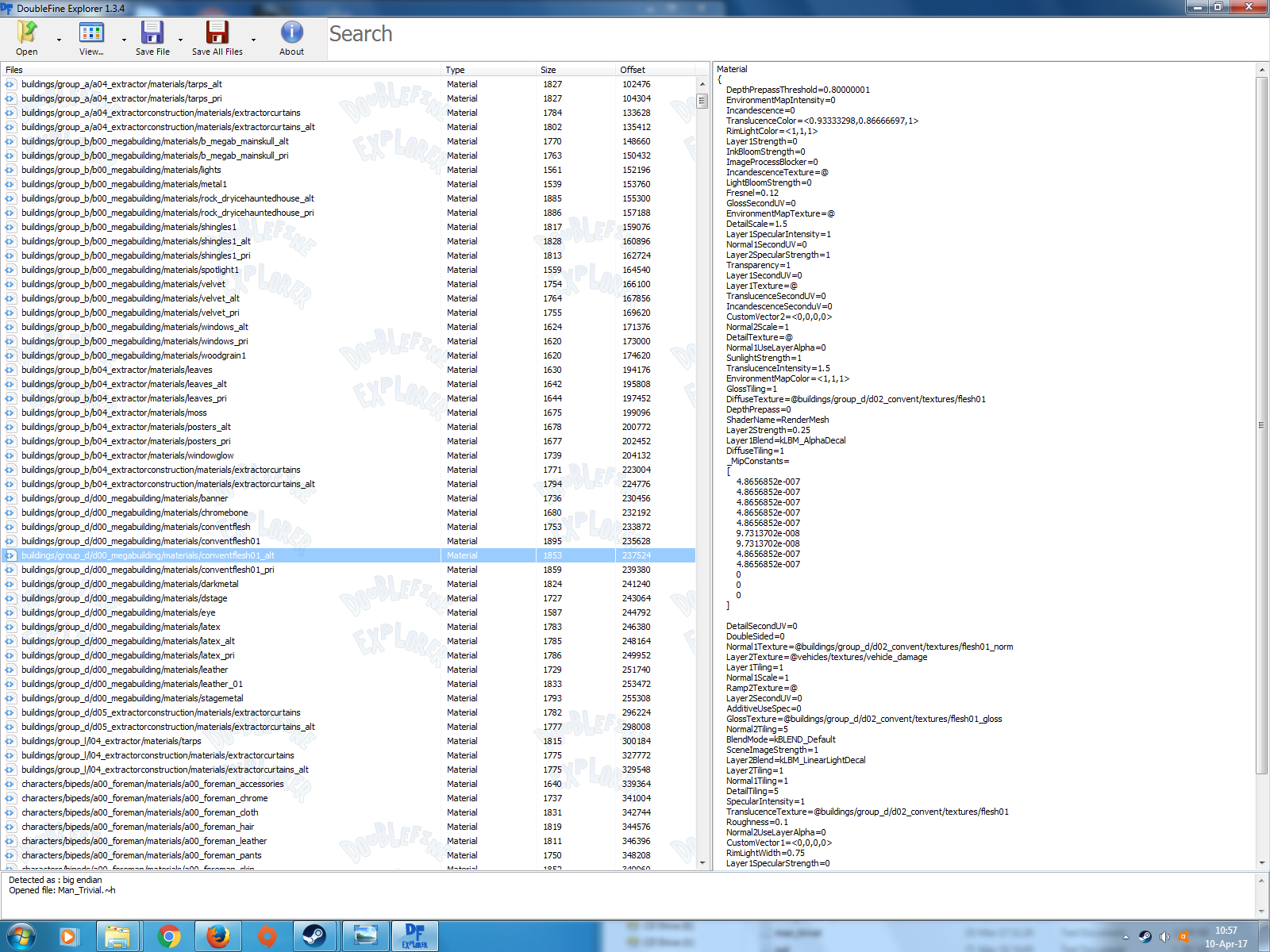Click the file icon beside banner row
The image size is (1270, 952).
tap(10, 498)
